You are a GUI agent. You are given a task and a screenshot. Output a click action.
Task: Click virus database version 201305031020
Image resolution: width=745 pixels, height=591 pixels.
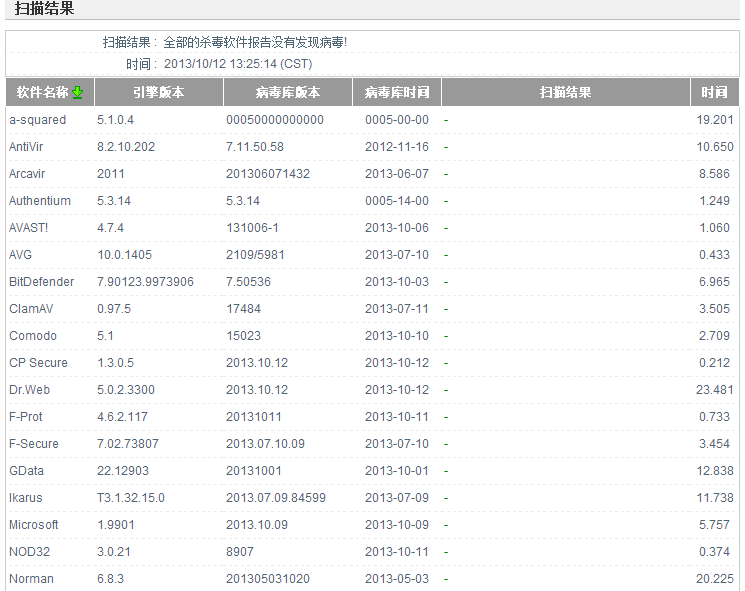tap(268, 579)
